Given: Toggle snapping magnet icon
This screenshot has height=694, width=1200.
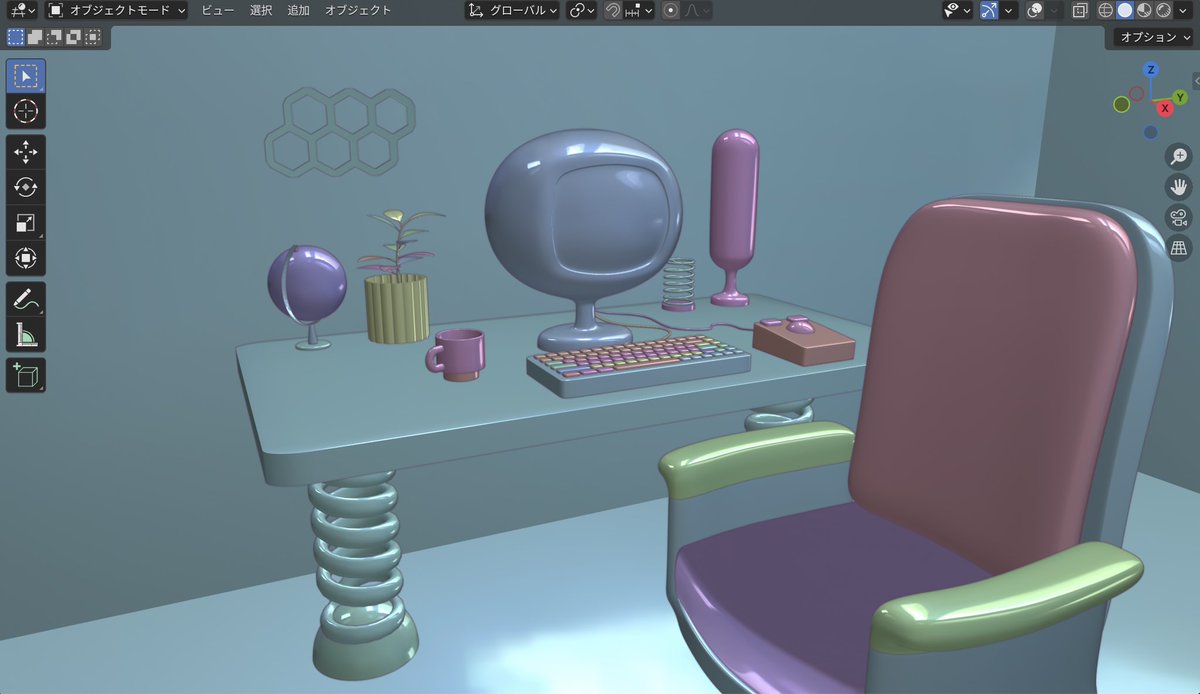Looking at the screenshot, I should [x=614, y=10].
